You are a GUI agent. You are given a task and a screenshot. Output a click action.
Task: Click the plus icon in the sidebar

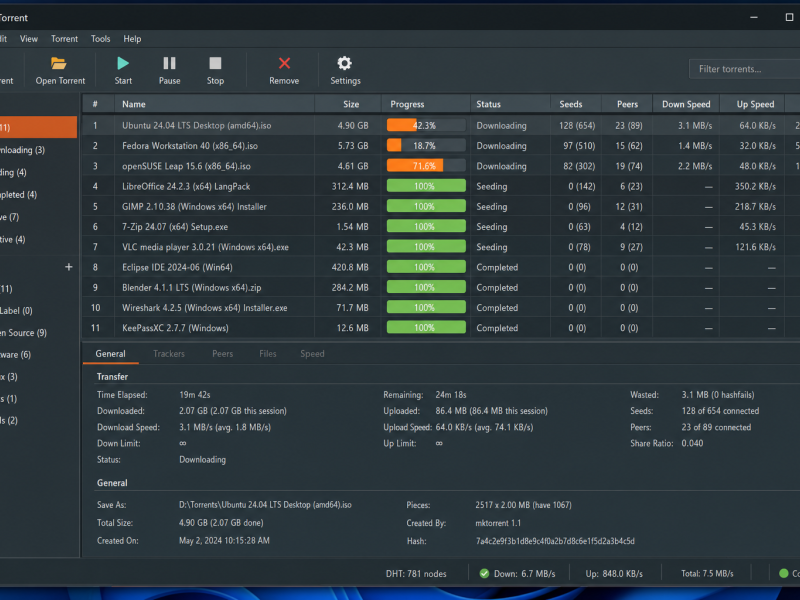click(69, 267)
